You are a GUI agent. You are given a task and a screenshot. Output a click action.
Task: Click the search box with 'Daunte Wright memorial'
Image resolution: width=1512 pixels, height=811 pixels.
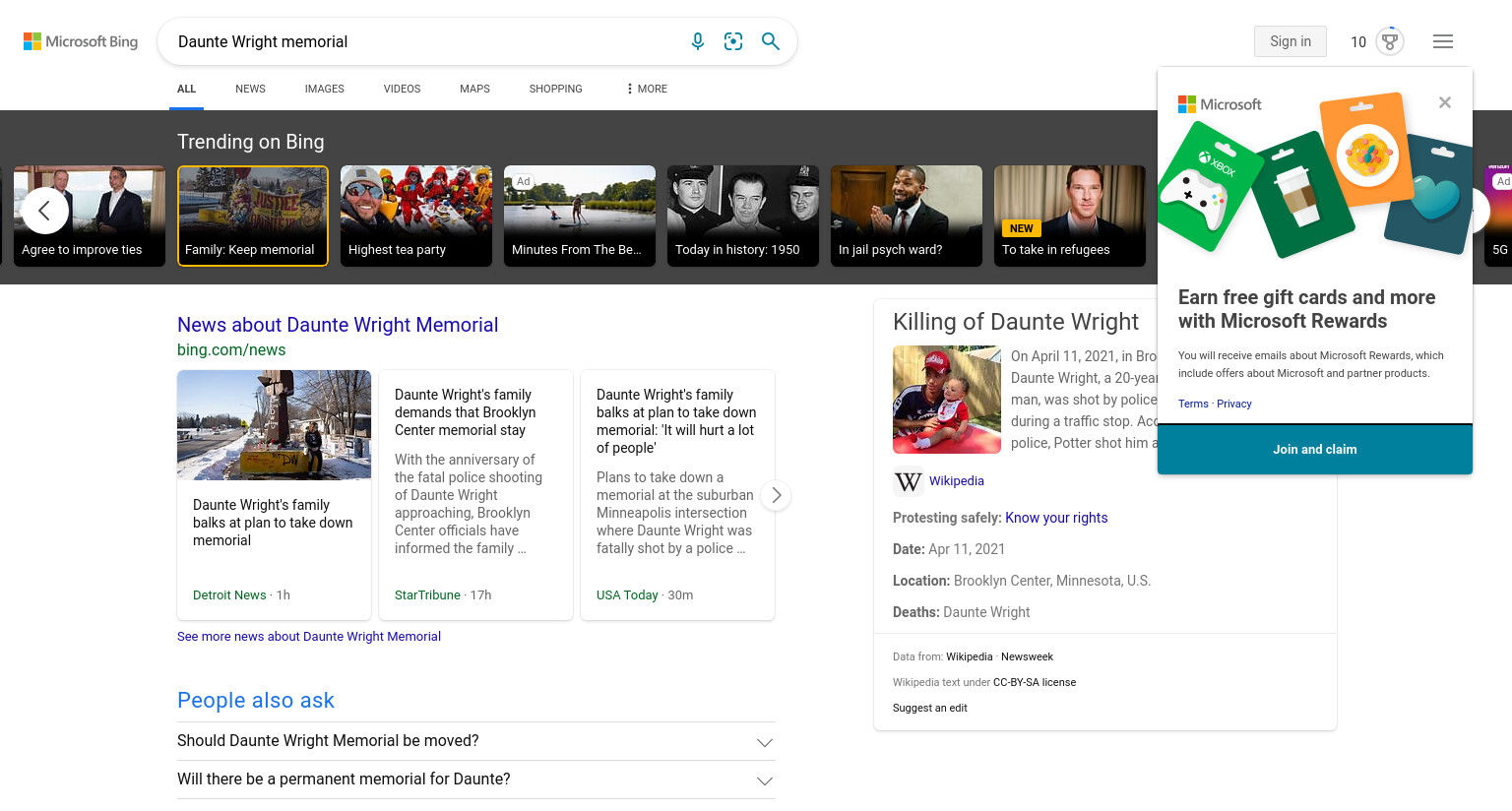click(x=423, y=41)
